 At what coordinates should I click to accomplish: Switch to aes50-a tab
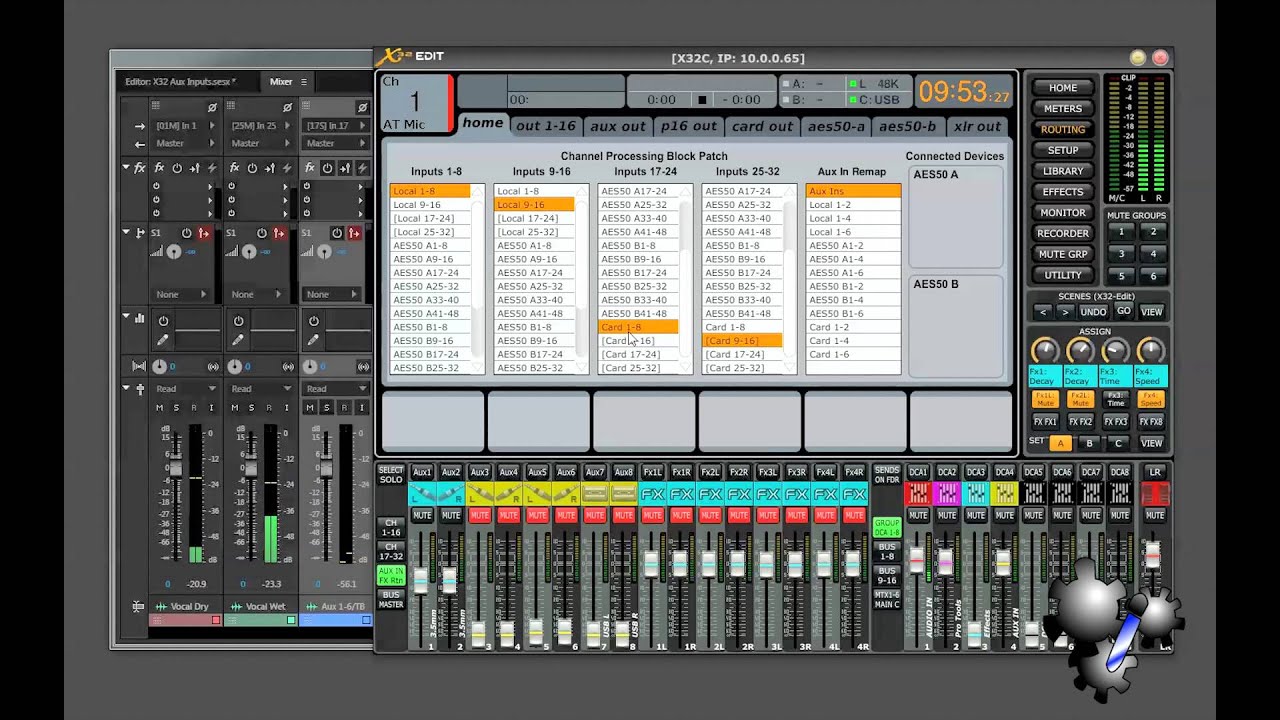(836, 126)
